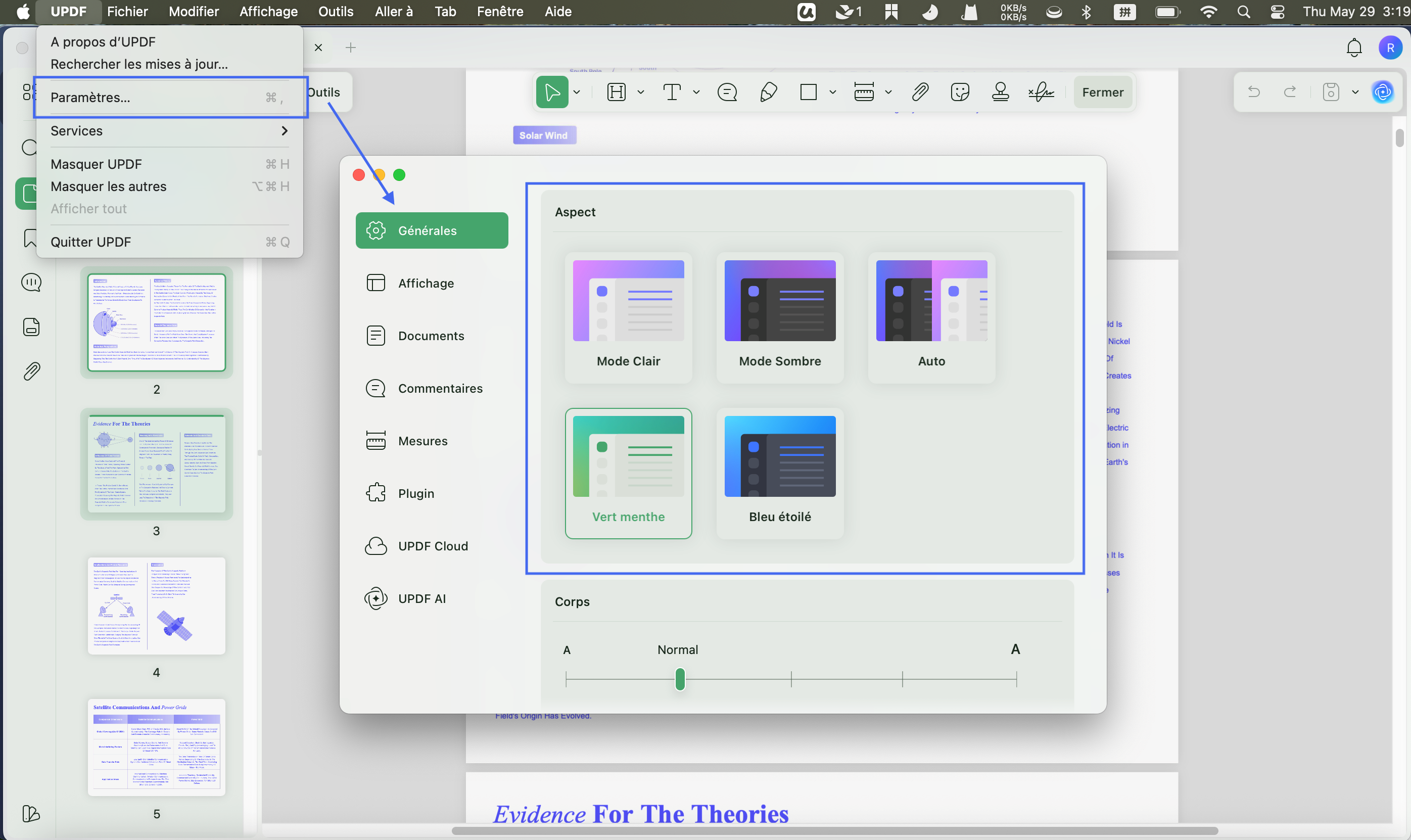Open the layers icon at sidebar bottom
The width and height of the screenshot is (1411, 840).
click(31, 813)
